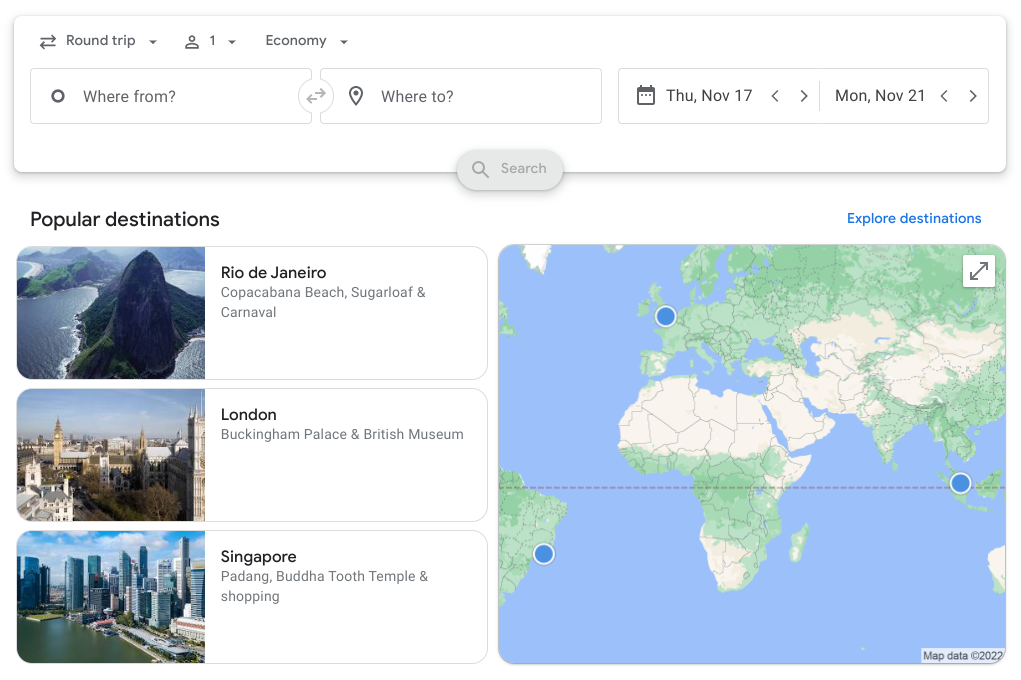Go to previous day for departure date
Screen dimensions: 1021x680
click(775, 96)
